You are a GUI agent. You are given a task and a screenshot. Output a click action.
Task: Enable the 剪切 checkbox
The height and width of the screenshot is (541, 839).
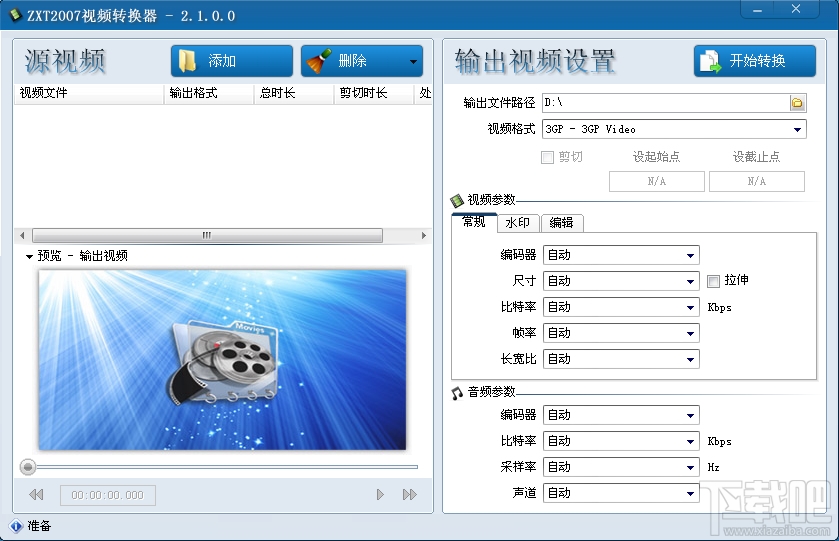(x=547, y=157)
